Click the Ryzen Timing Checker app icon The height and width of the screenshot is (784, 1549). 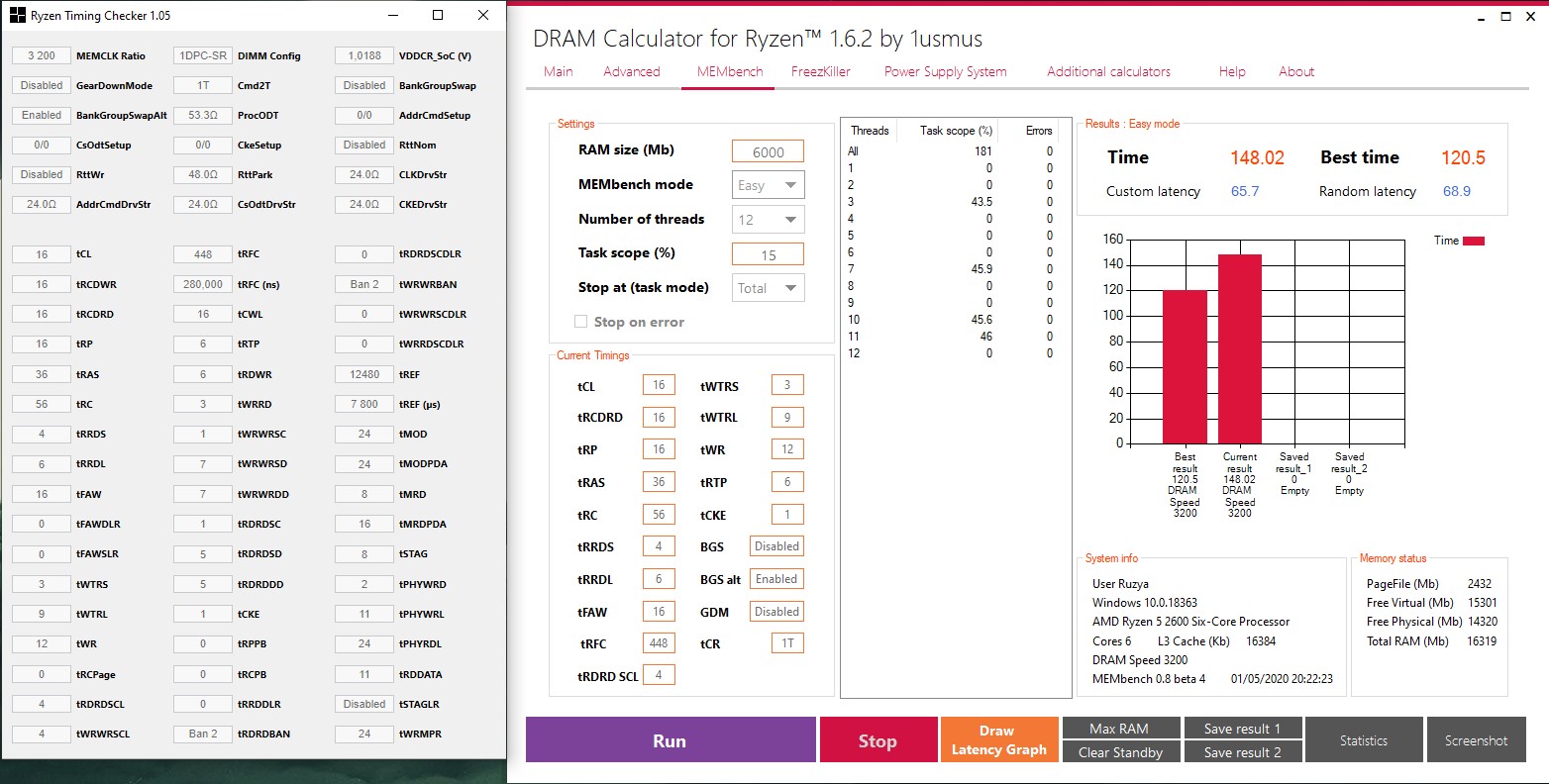click(17, 16)
